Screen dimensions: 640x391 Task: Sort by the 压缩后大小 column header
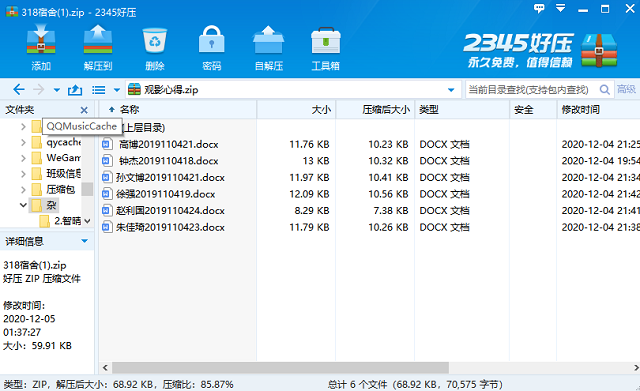click(x=375, y=109)
